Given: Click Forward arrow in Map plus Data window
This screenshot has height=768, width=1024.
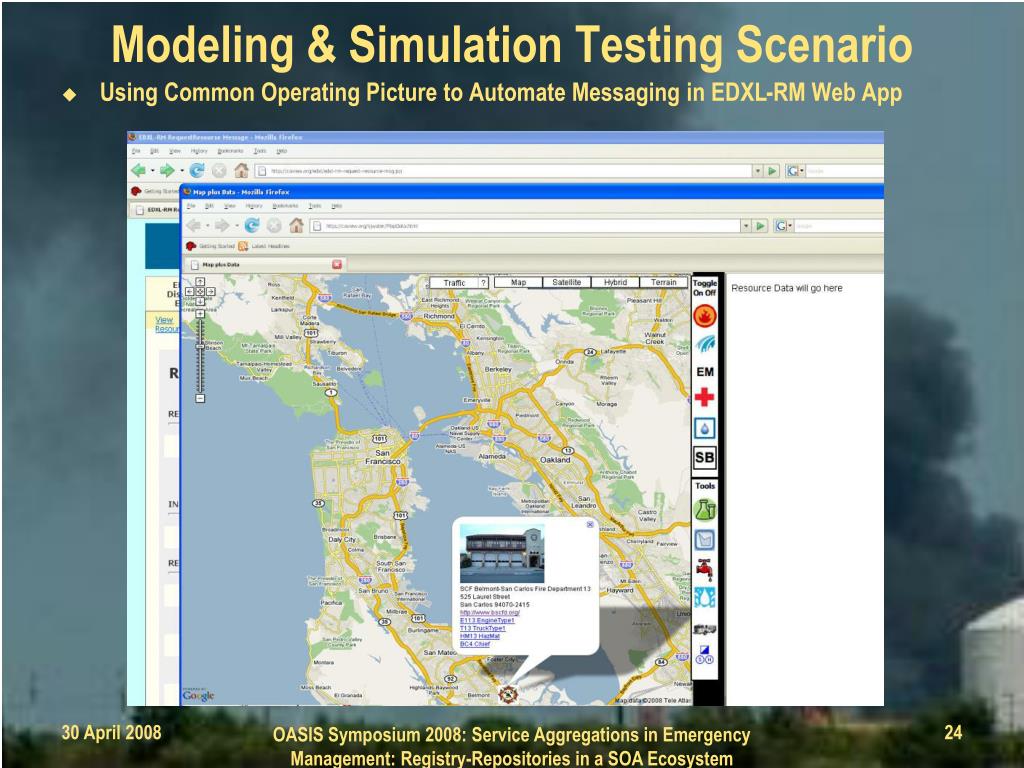Looking at the screenshot, I should point(222,225).
